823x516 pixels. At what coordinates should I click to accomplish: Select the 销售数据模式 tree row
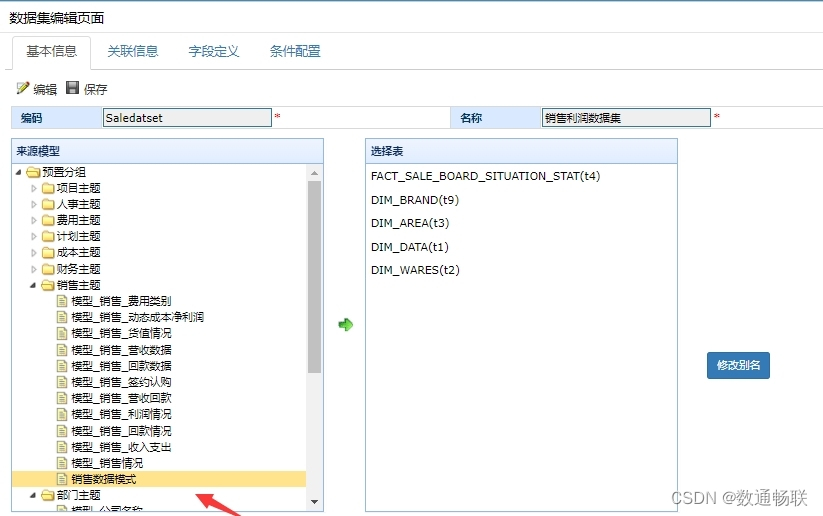pos(159,479)
